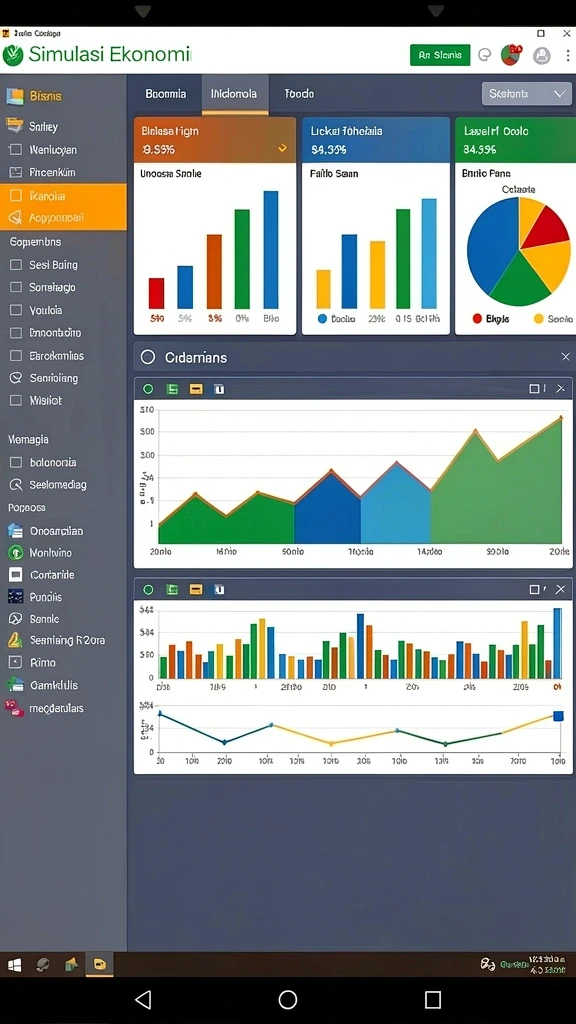
Task: Switch to the Toodo tab
Action: pyautogui.click(x=299, y=93)
